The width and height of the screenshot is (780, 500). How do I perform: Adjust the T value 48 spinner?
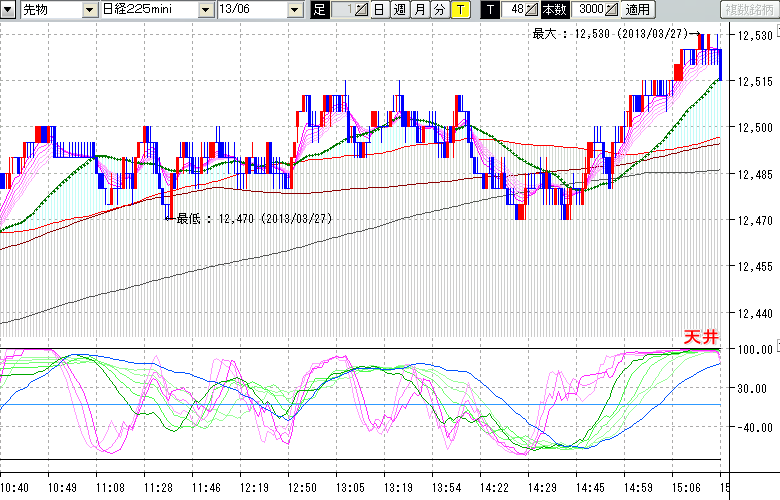pyautogui.click(x=531, y=10)
